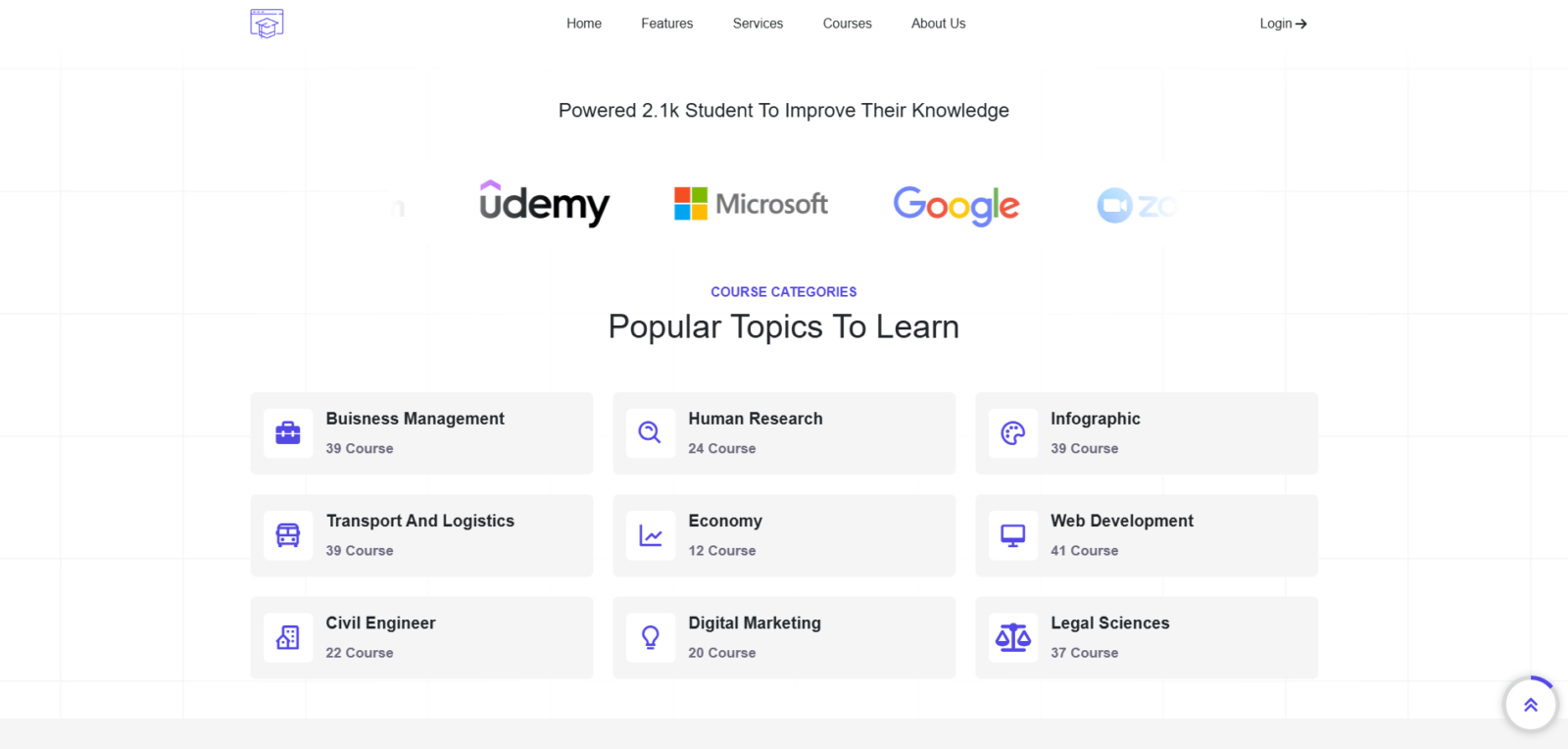Click the monitor icon for Web Development
This screenshot has height=749, width=1568.
coord(1013,535)
